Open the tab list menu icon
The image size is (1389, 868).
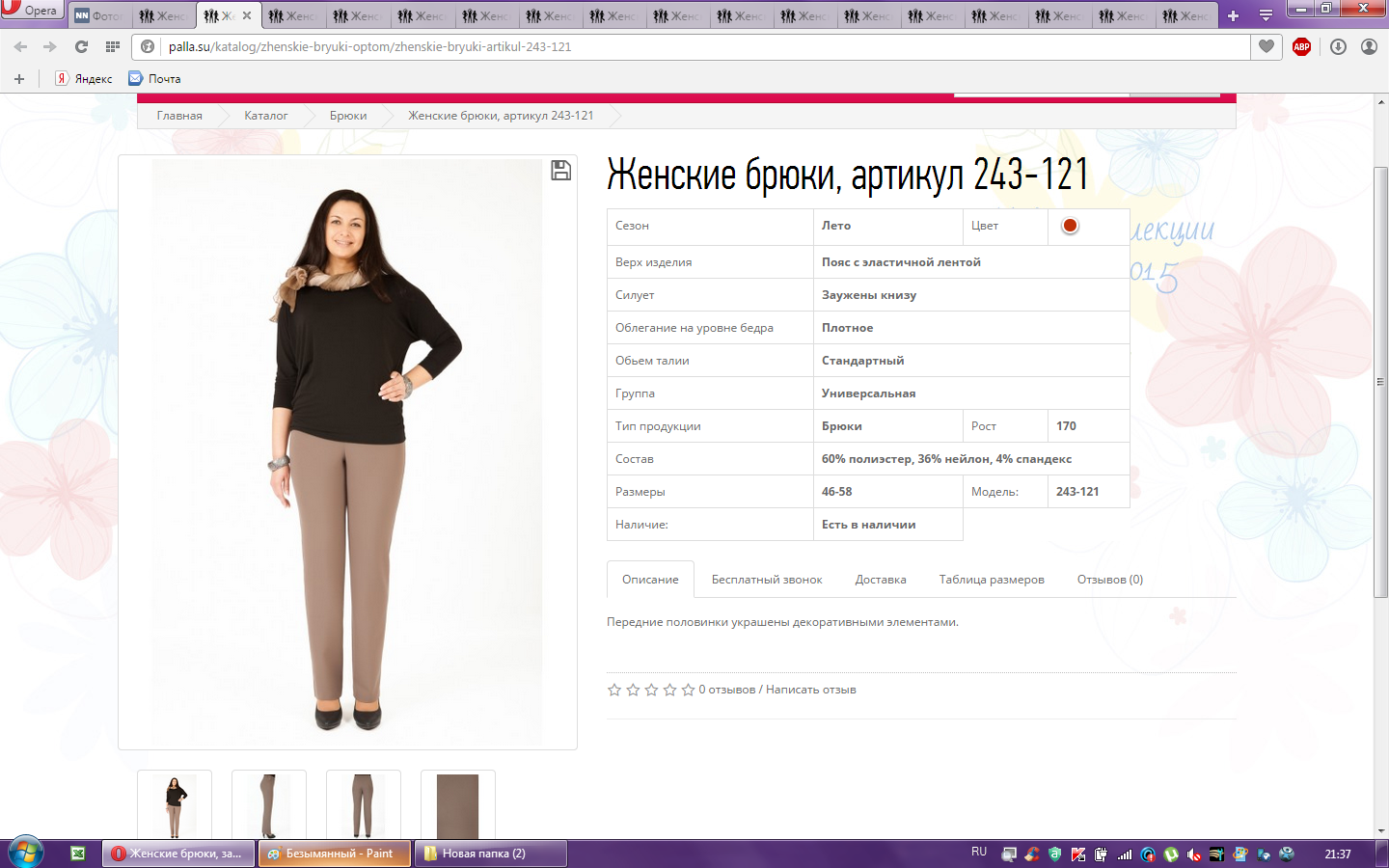tap(1266, 15)
